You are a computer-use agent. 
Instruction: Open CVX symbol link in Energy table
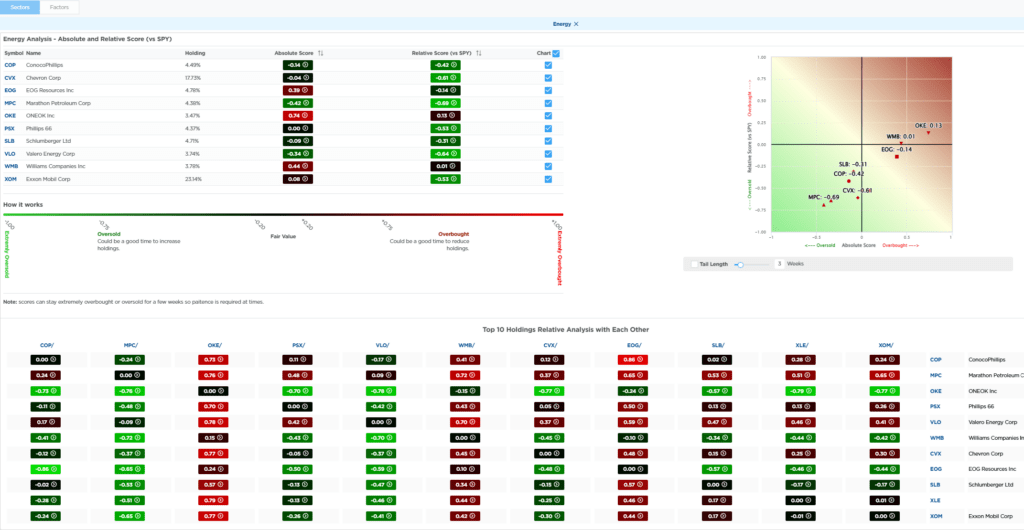tap(10, 78)
